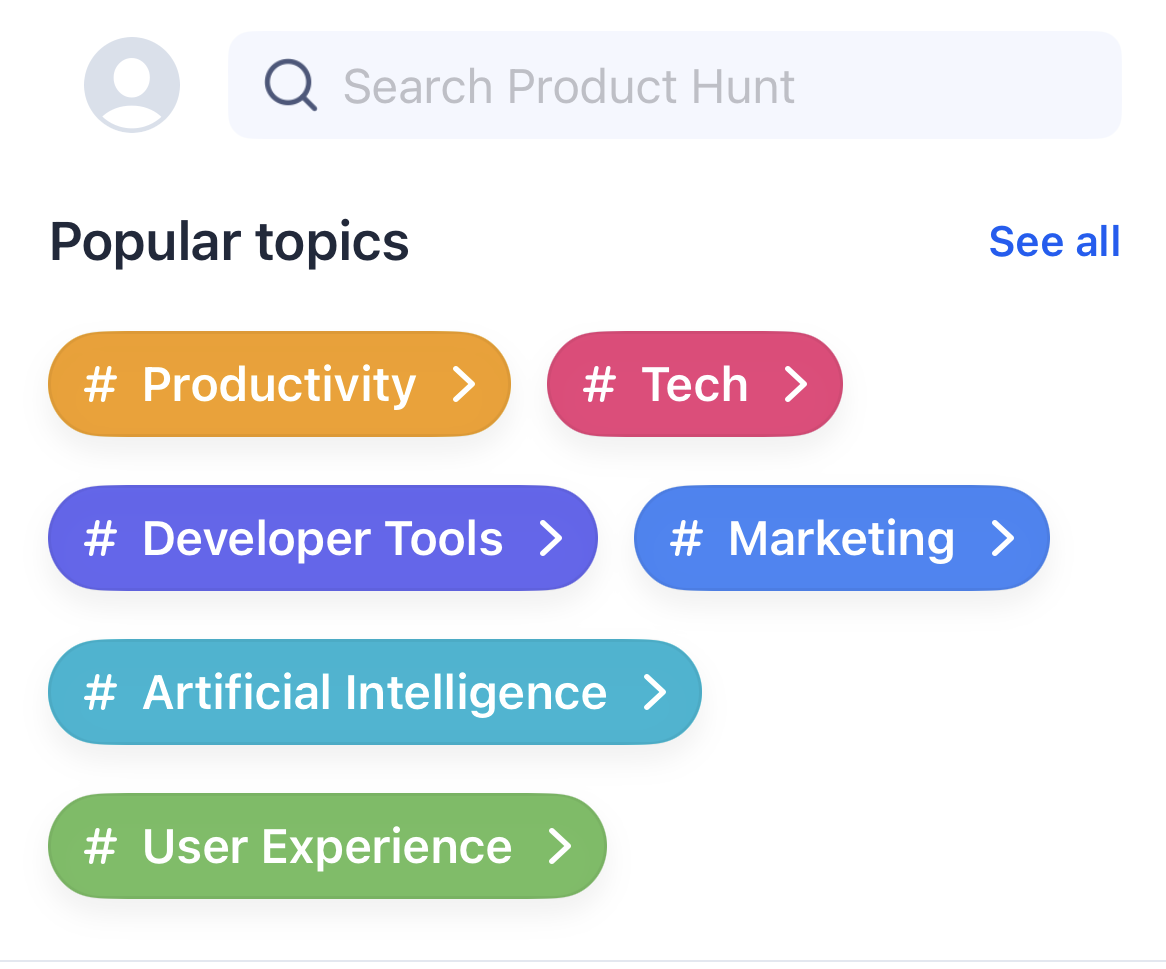The width and height of the screenshot is (1166, 969).
Task: Expand the Developer Tools chevron arrow
Action: [x=551, y=539]
